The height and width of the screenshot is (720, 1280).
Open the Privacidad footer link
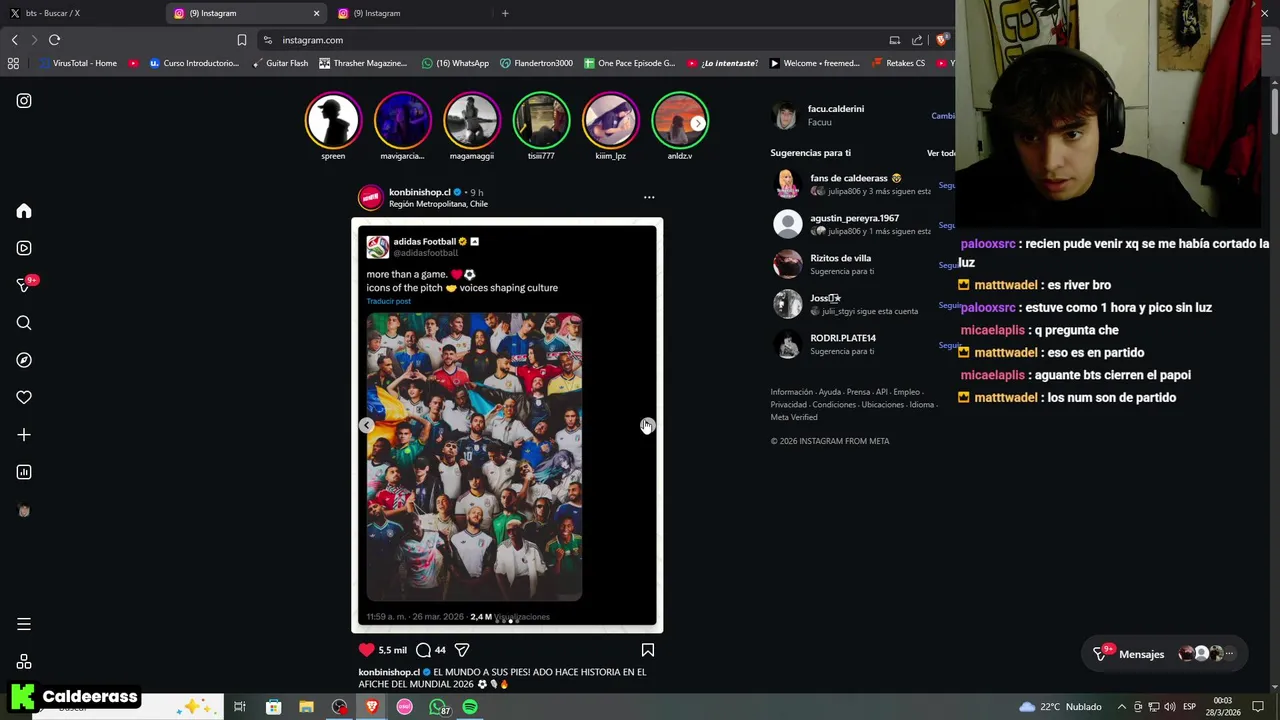tap(788, 405)
